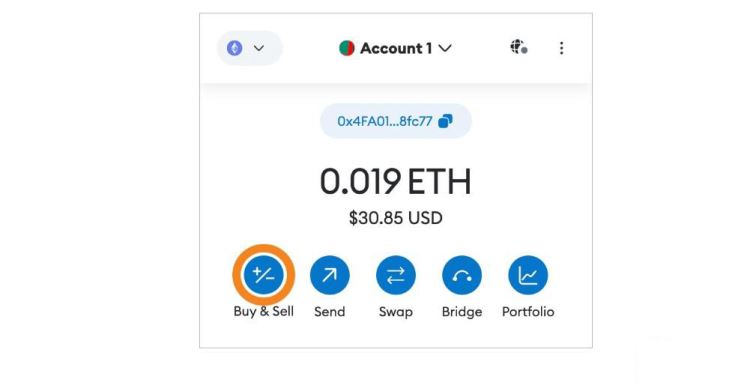Open the Portfolio chart icon
This screenshot has height=388, width=750.
point(528,275)
